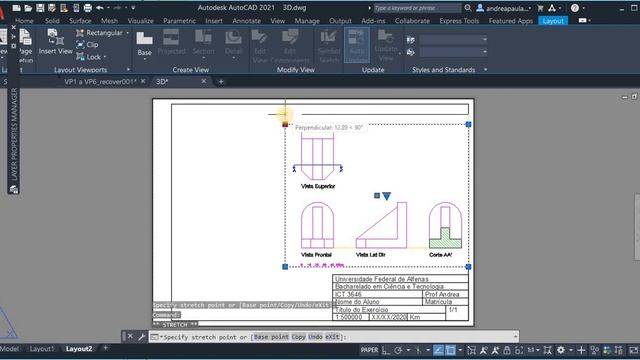640x360 pixels.
Task: Click the Base view tool
Action: [x=144, y=44]
